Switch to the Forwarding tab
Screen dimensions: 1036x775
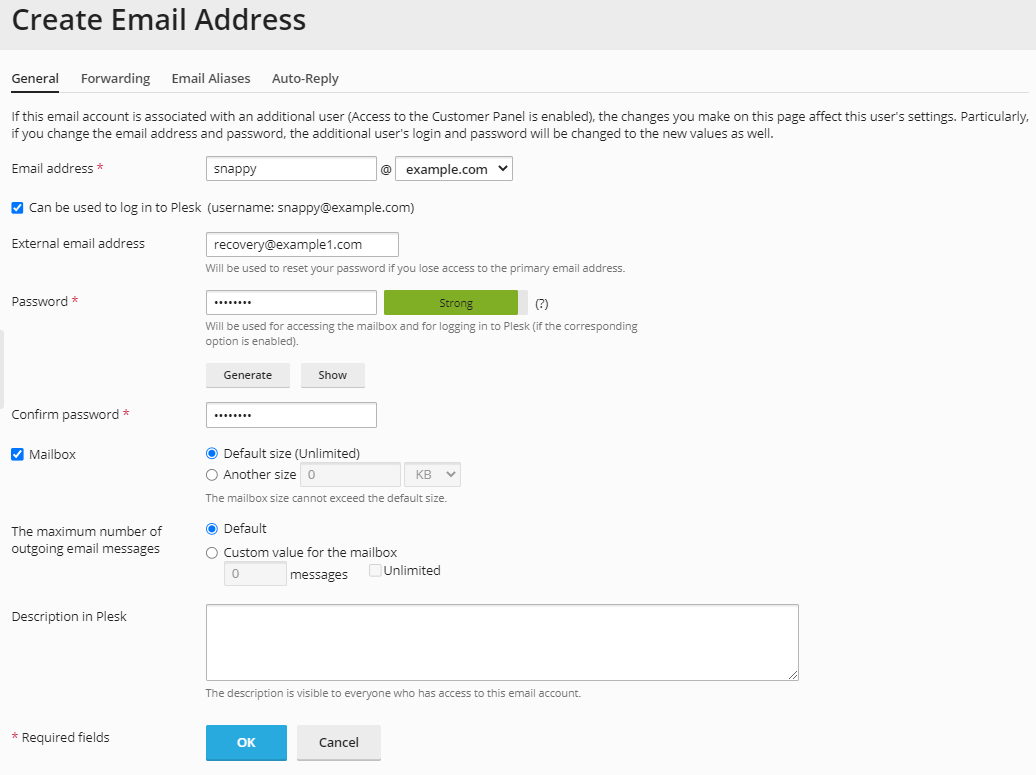coord(115,78)
